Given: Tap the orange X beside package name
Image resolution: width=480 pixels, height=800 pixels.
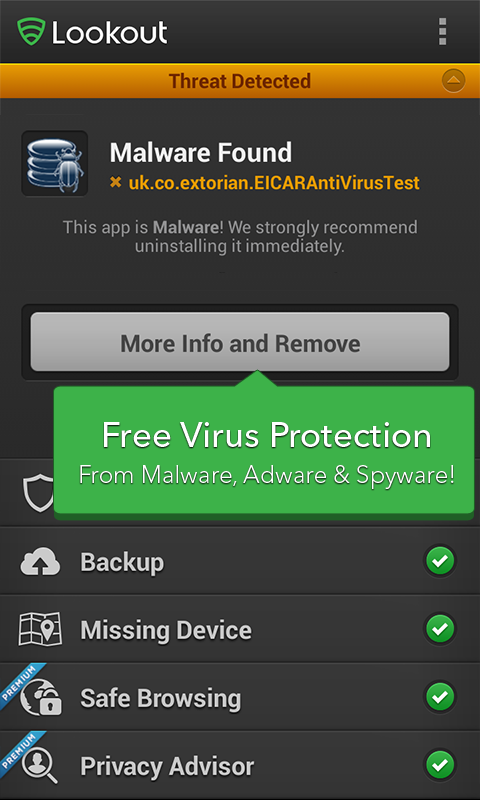Looking at the screenshot, I should click(x=116, y=182).
